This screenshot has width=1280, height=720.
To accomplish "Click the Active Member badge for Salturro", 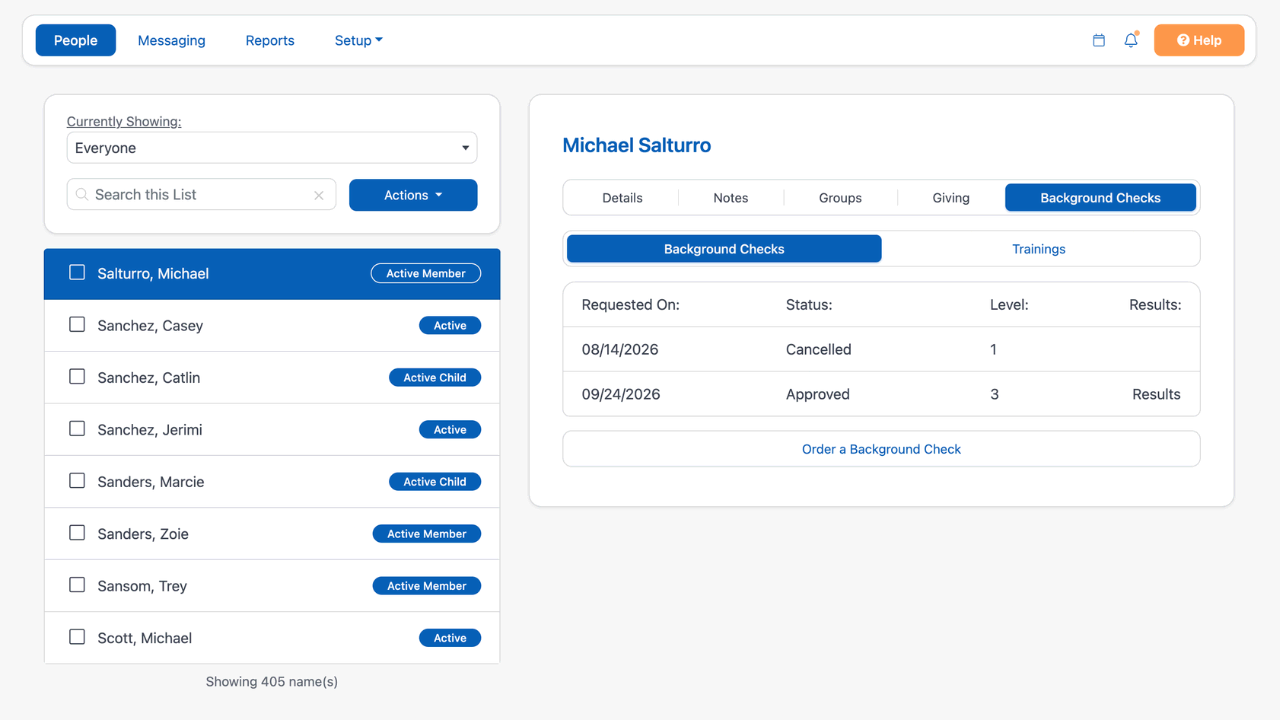I will point(426,273).
